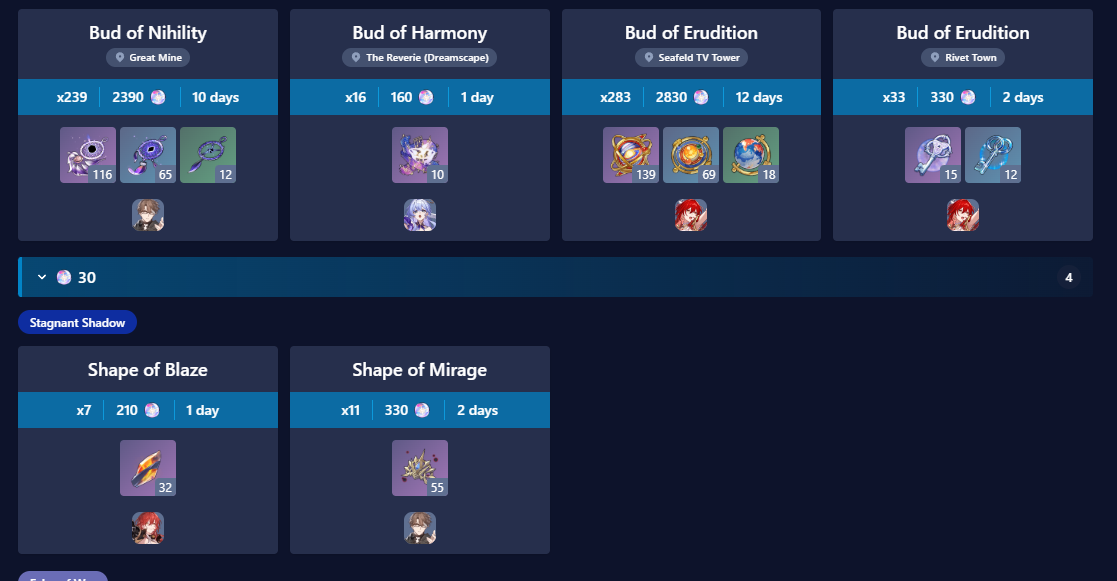Select the blue orb material showing 69

click(x=690, y=155)
